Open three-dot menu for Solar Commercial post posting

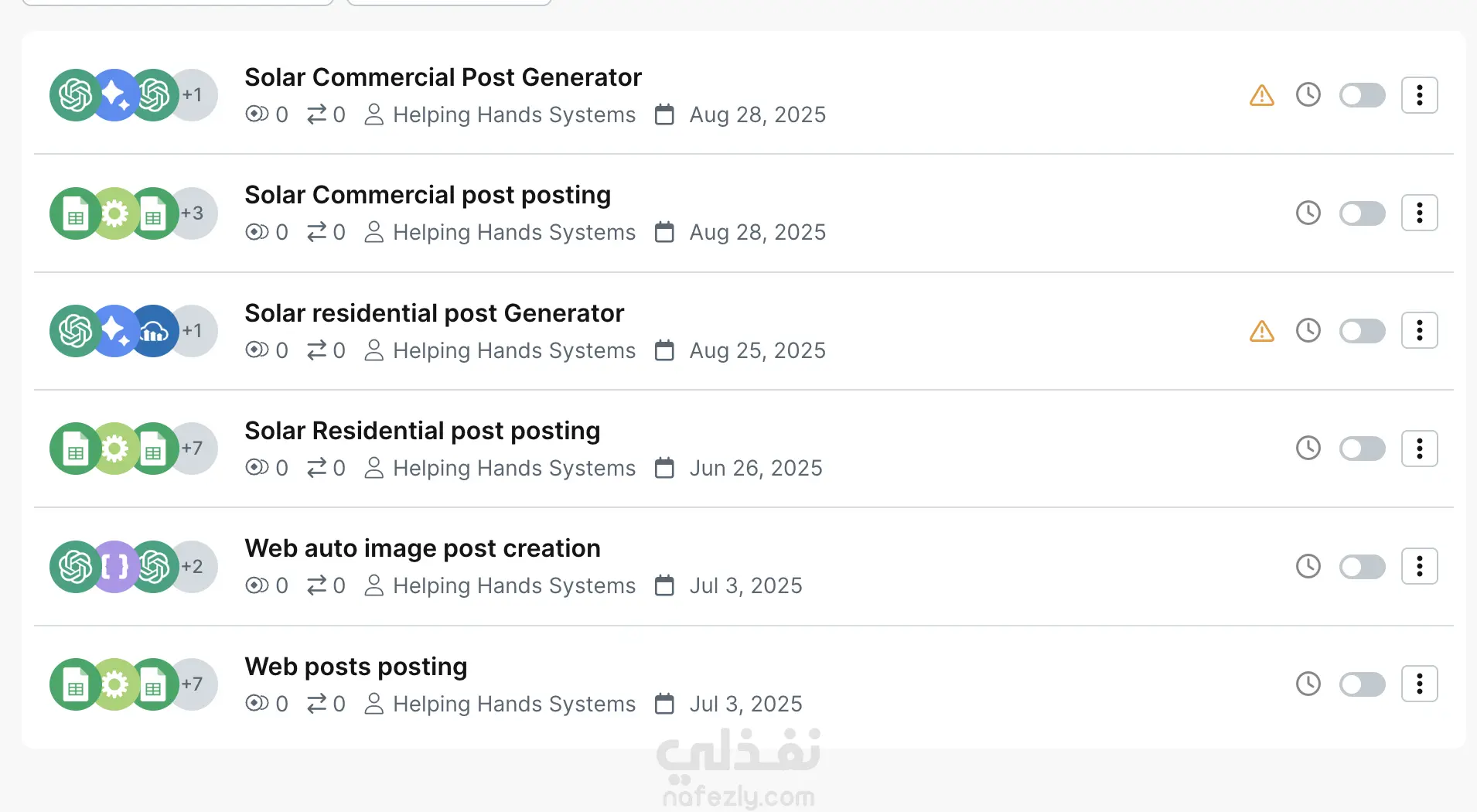1419,213
